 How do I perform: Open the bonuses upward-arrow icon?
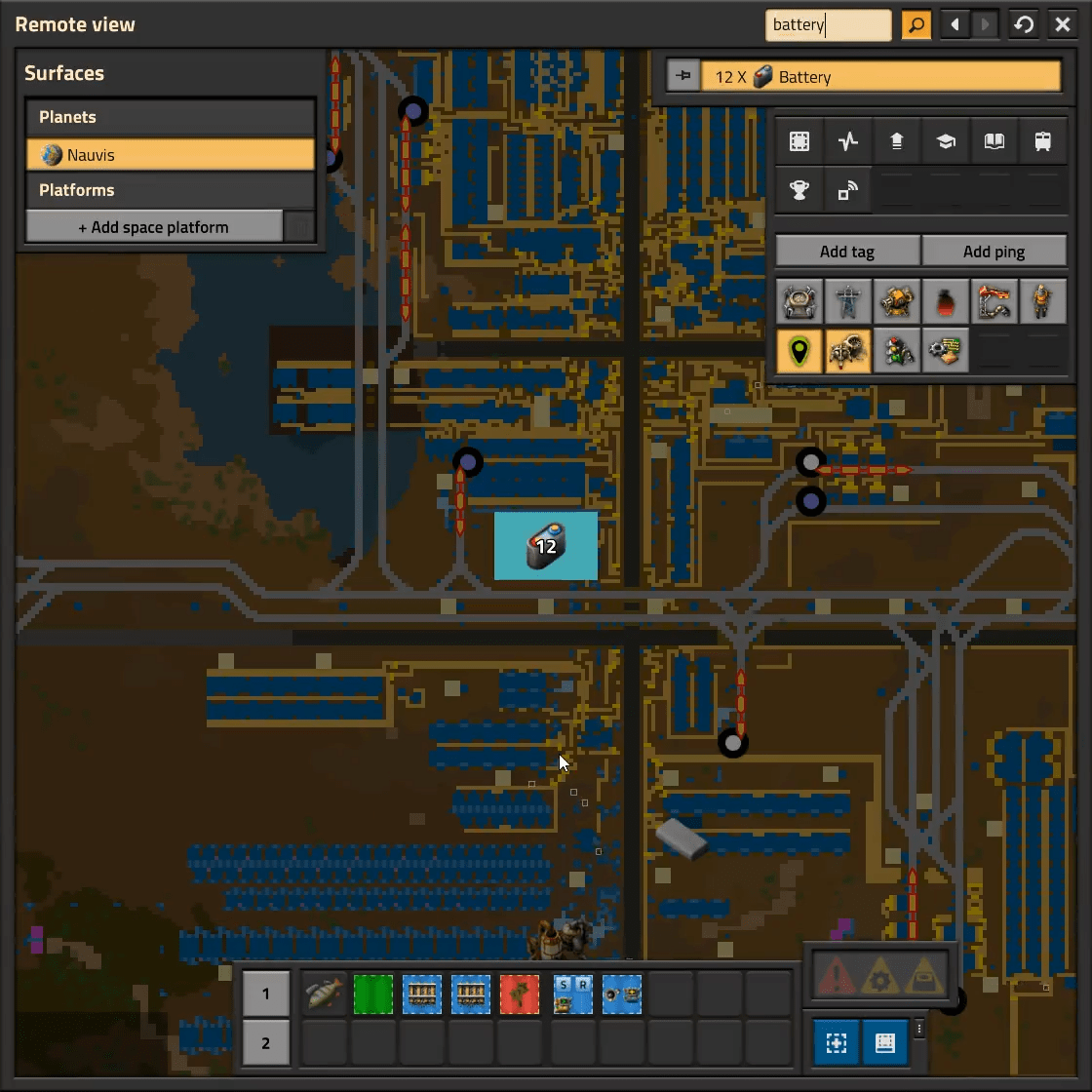896,141
